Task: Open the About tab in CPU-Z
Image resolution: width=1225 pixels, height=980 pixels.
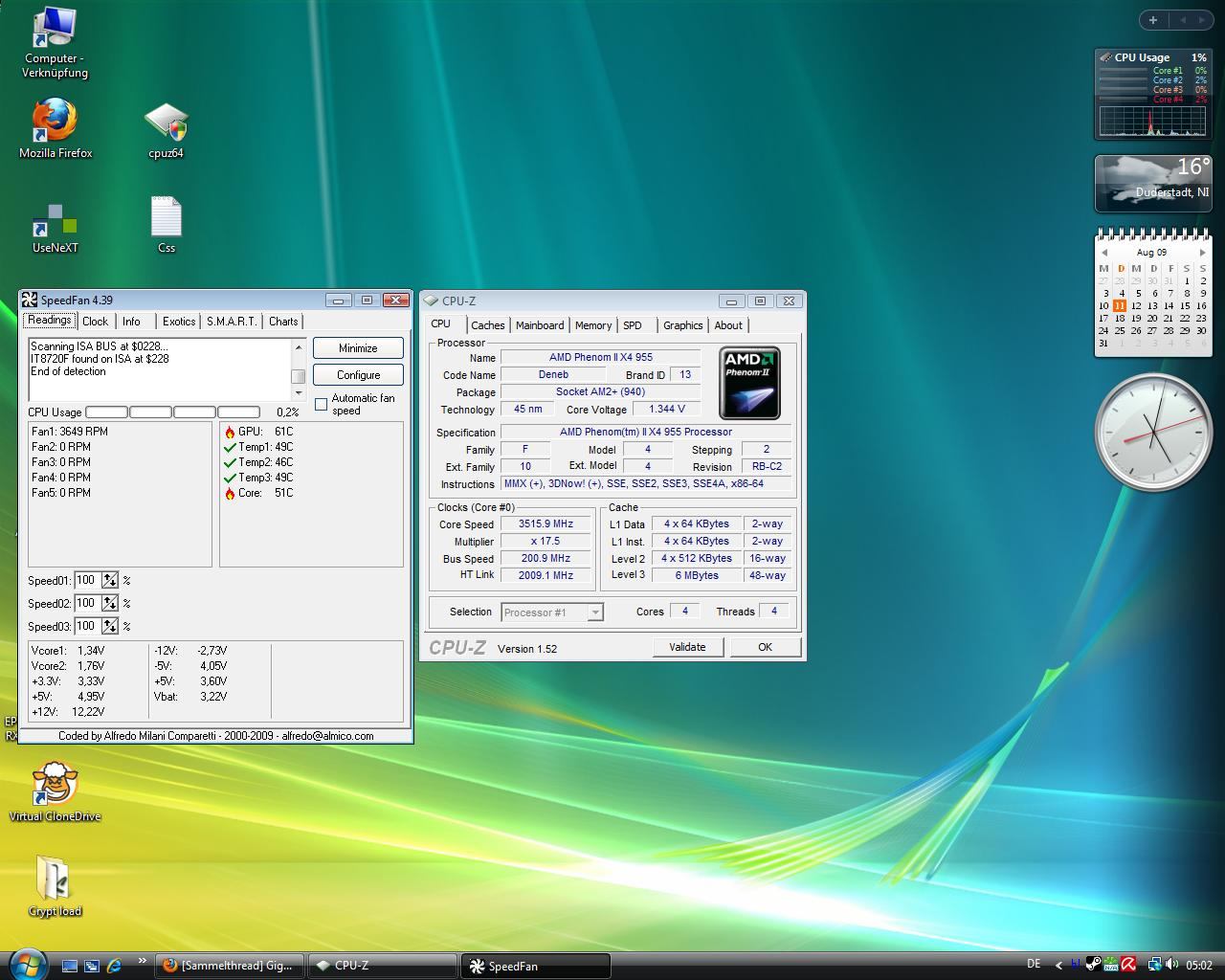Action: (728, 325)
